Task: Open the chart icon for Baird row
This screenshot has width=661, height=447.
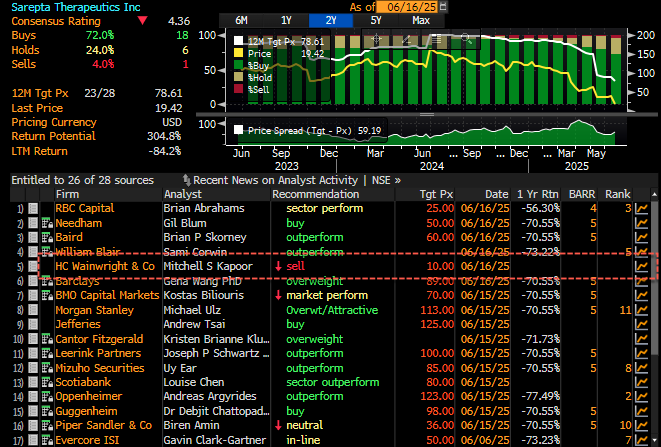Action: (642, 237)
